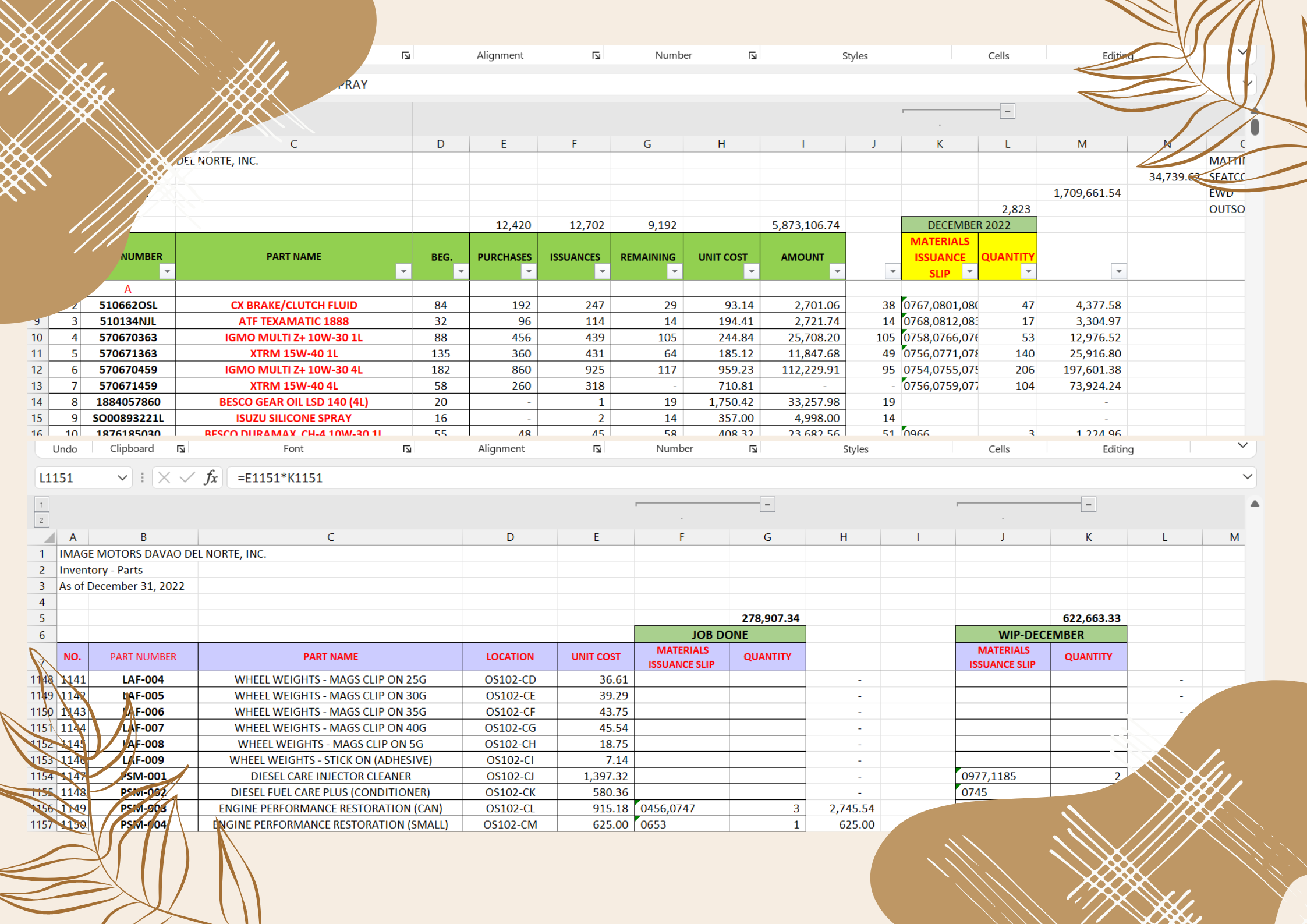Collapse the JOB DONE column group
Viewport: 1307px width, 924px height.
click(x=767, y=505)
